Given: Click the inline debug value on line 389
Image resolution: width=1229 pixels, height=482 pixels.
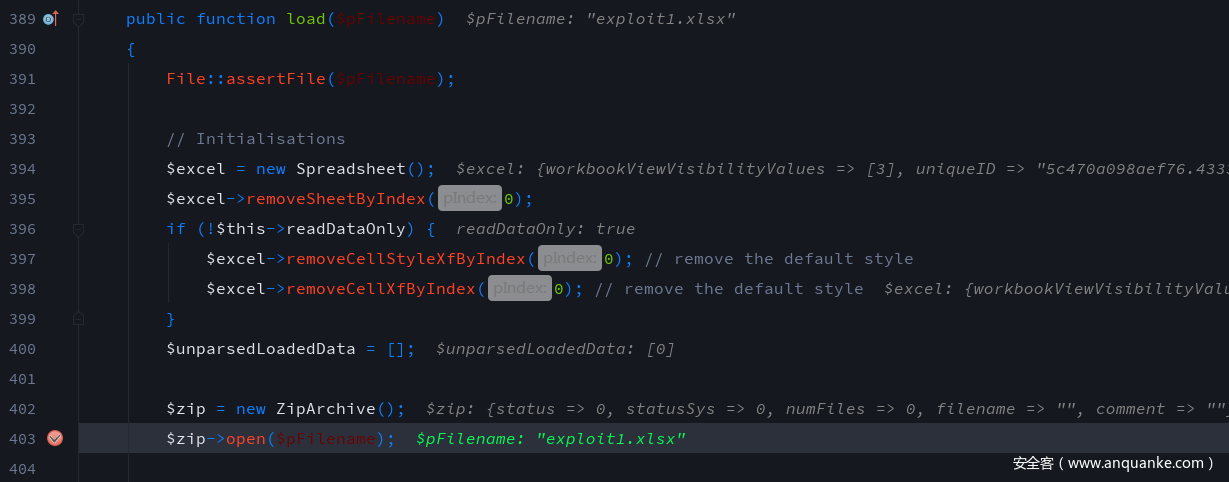Looking at the screenshot, I should pyautogui.click(x=600, y=19).
